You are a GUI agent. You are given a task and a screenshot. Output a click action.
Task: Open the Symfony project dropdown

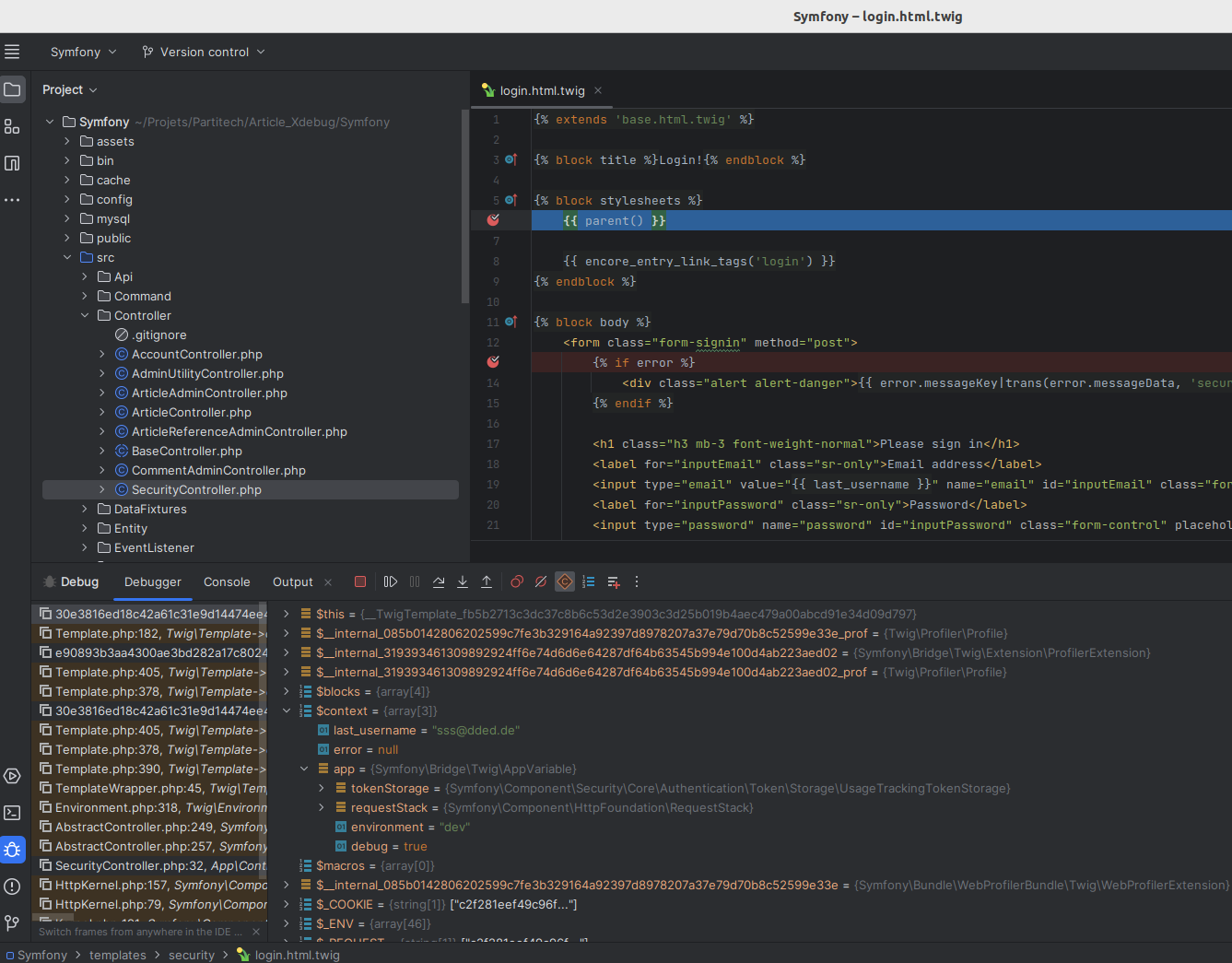[x=84, y=52]
